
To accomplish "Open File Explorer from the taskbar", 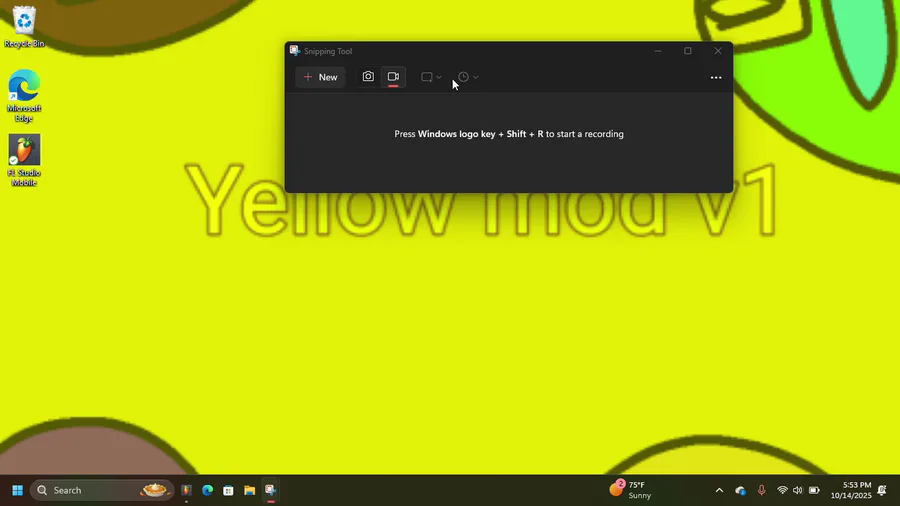I will (249, 491).
